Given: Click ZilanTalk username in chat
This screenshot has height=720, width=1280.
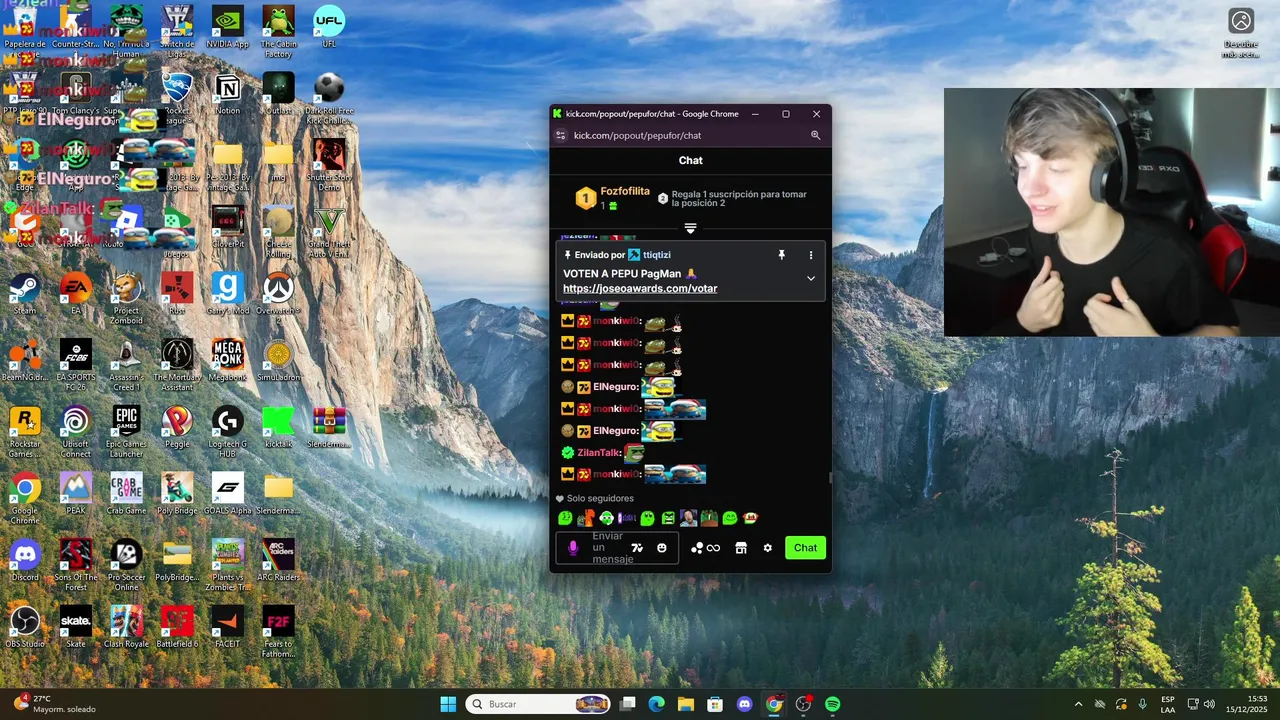Looking at the screenshot, I should point(598,453).
